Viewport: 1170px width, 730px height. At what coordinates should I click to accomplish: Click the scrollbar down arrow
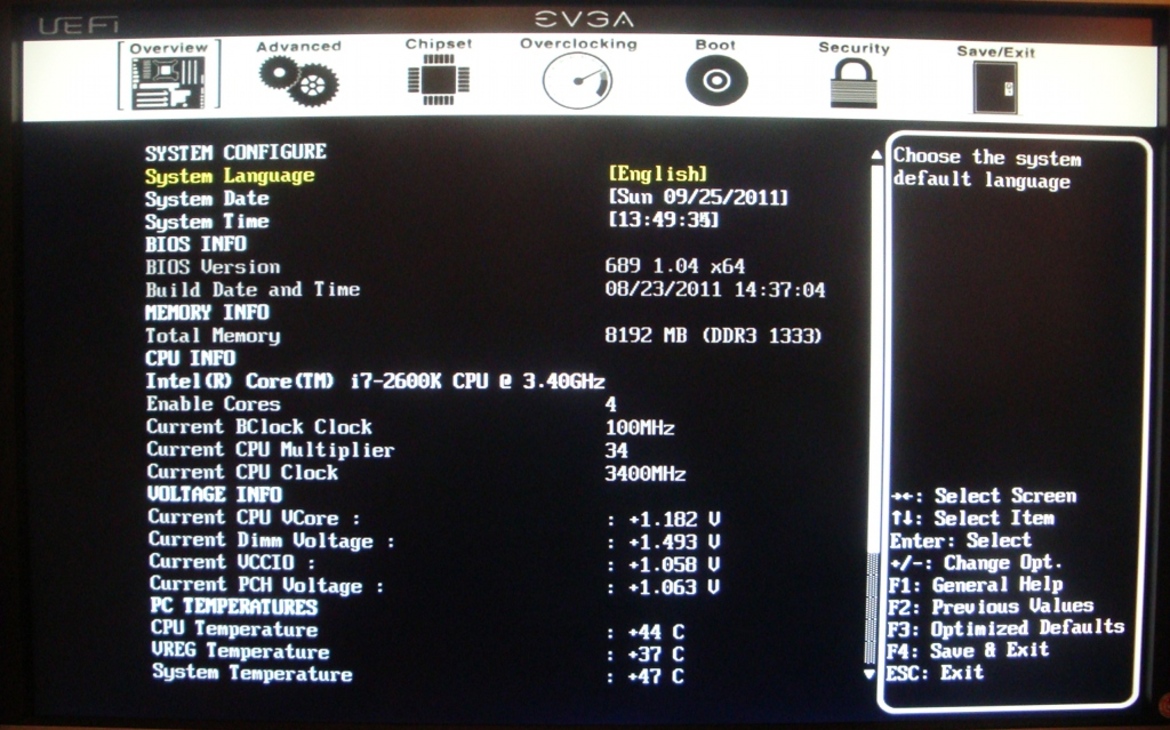868,674
